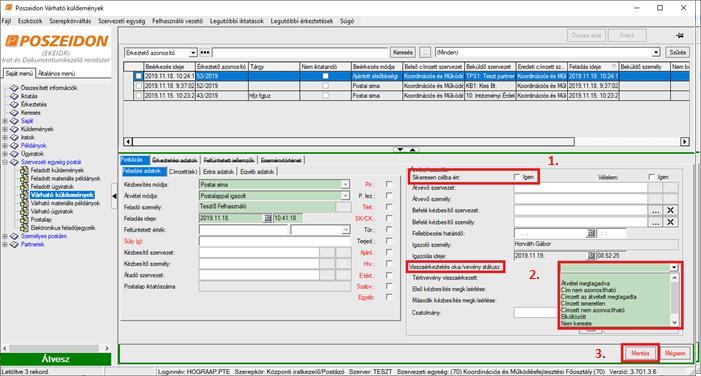Screen dimensions: 701x376
Task: Click the Feladott materiális példányok node icon
Action: pos(24,178)
